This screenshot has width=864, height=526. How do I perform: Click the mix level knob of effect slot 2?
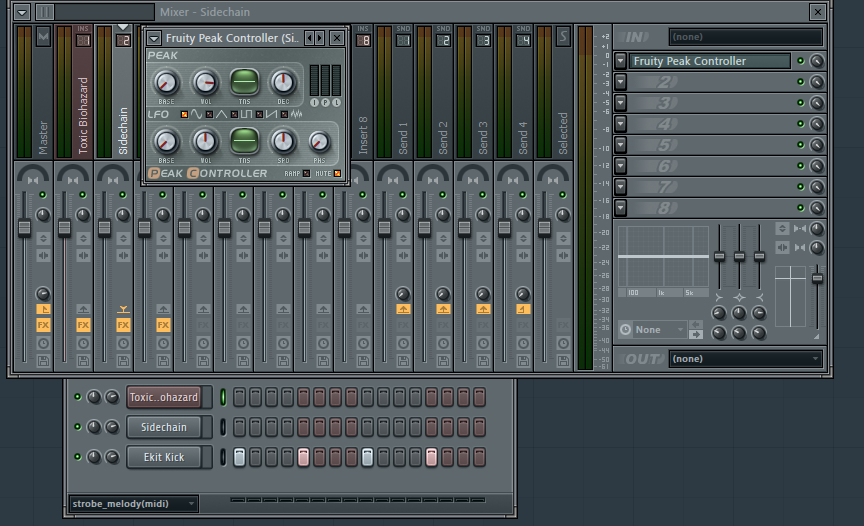[x=817, y=82]
